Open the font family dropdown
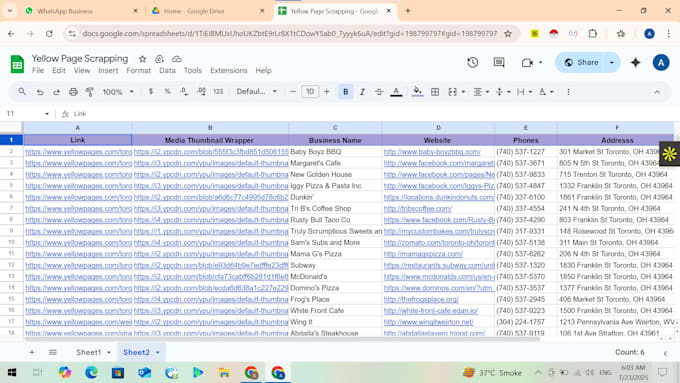Screen dimensions: 680x383 coord(256,92)
